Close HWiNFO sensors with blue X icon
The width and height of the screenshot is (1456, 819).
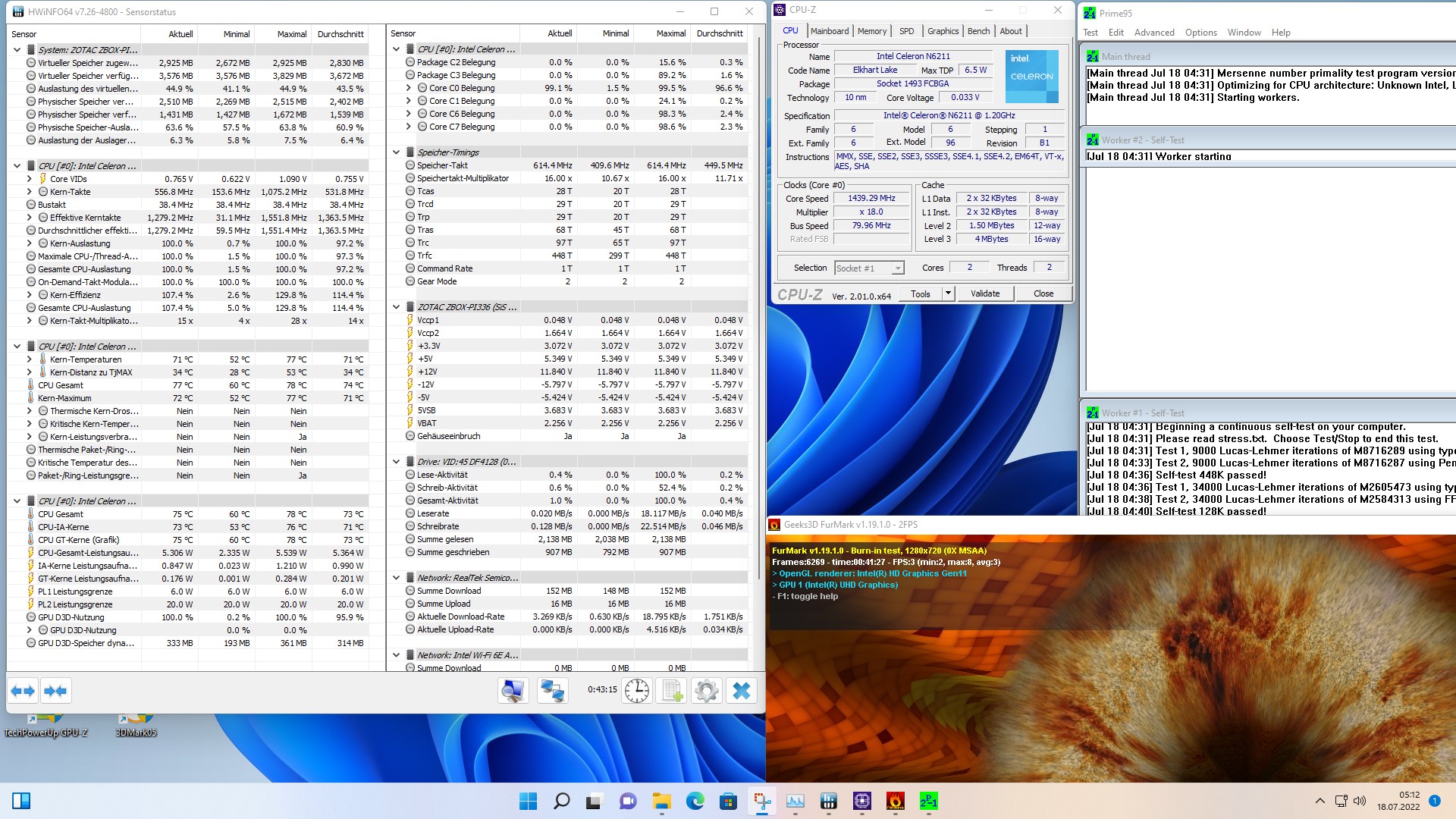tap(742, 691)
